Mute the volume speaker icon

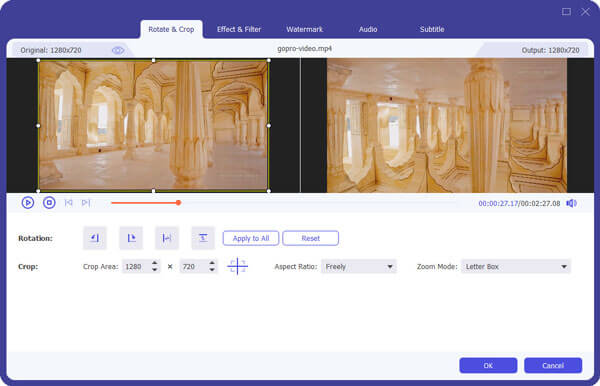(x=571, y=203)
